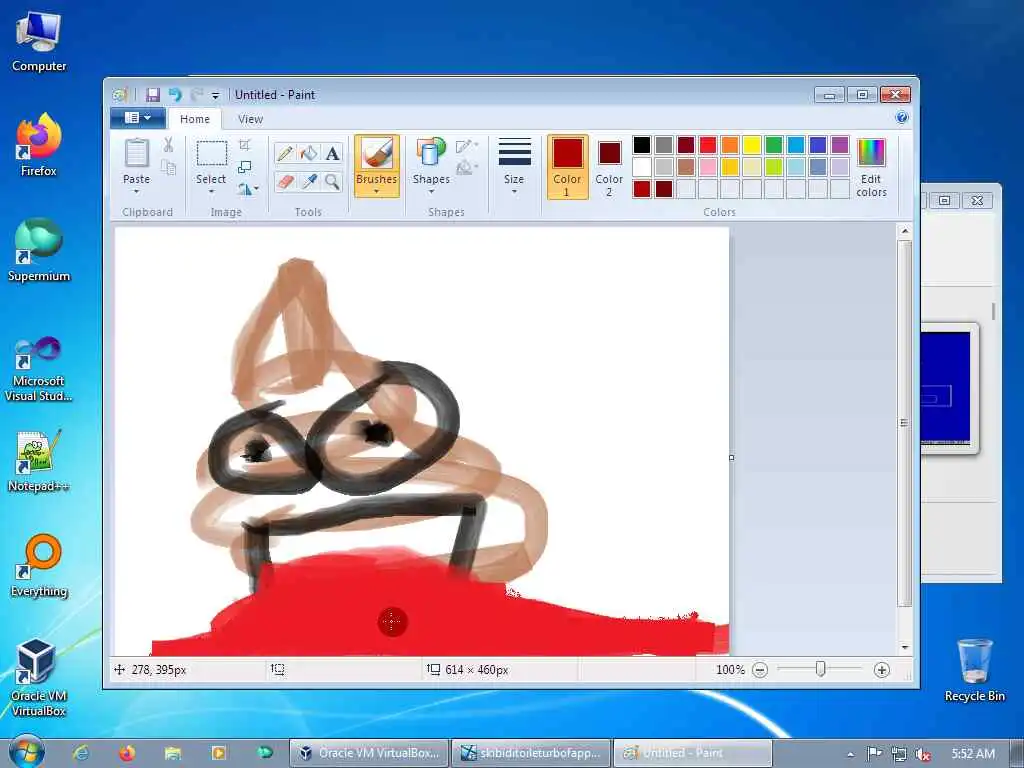Select Notepad++ desktop icon

pos(39,461)
